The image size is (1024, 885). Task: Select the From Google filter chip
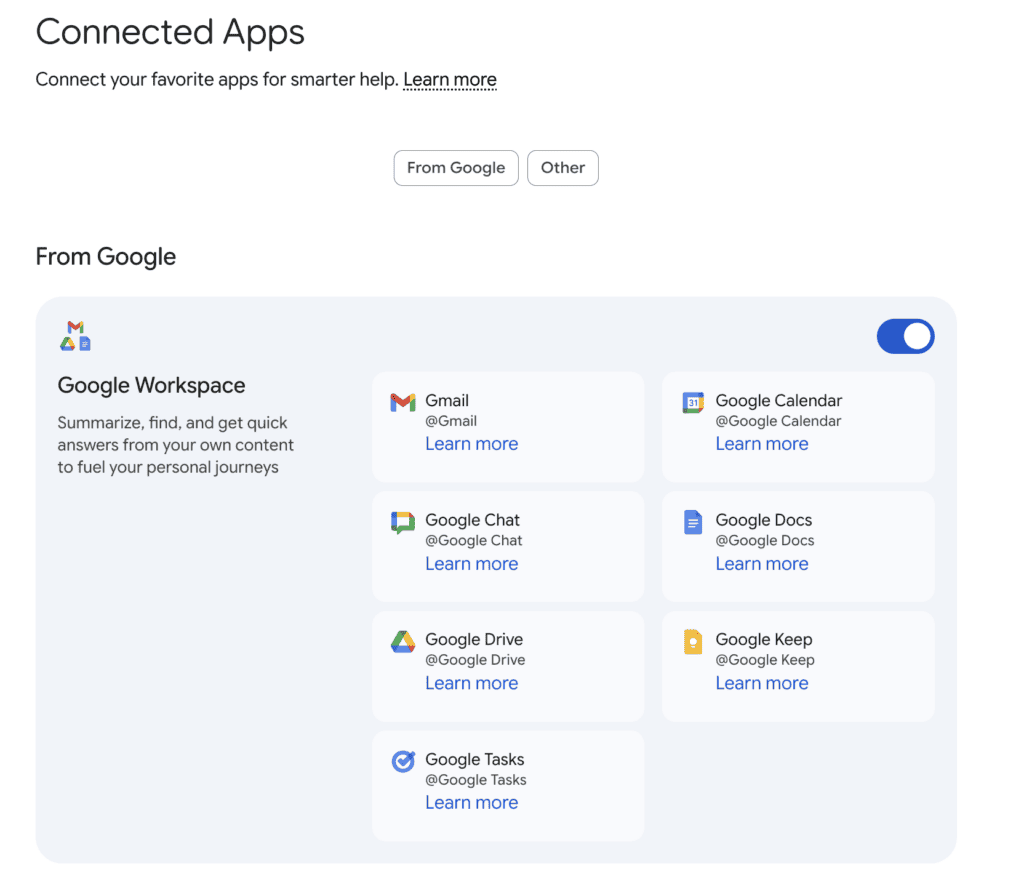[456, 168]
